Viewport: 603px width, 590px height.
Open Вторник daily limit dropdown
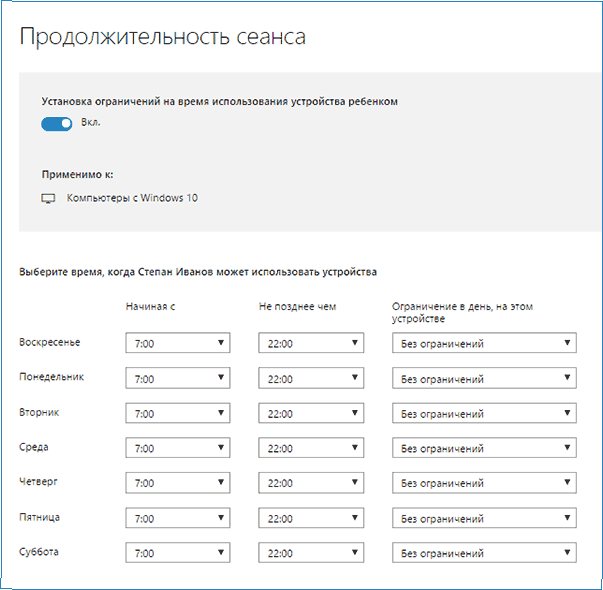click(484, 413)
